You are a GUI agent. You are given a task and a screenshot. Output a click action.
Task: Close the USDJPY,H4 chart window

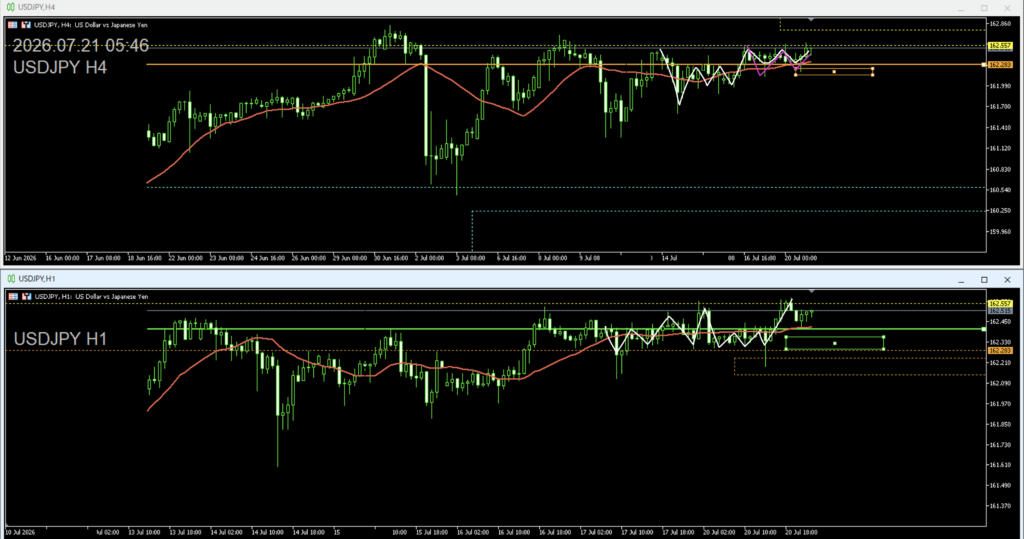(1007, 8)
